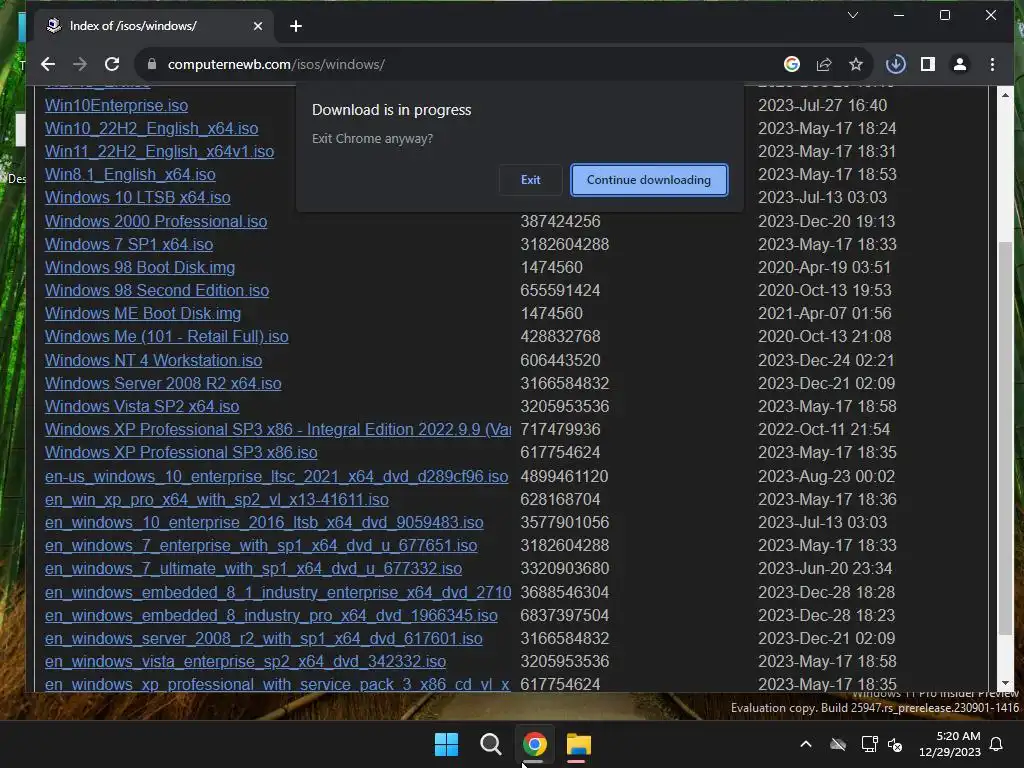The height and width of the screenshot is (768, 1024).
Task: Open Win10_22H2_English_x64.iso link
Action: tap(152, 128)
